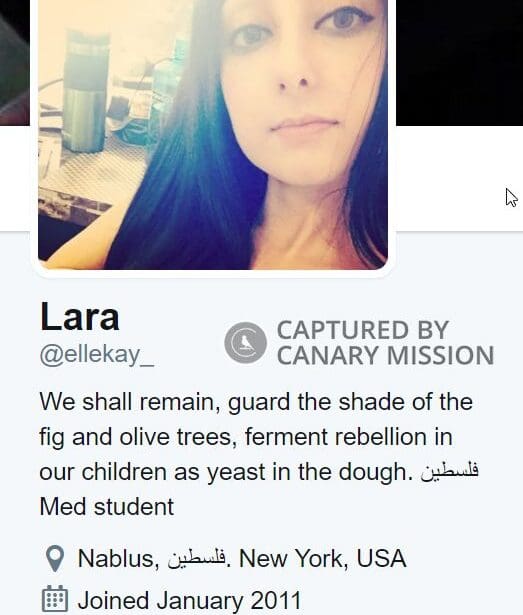This screenshot has height=615, width=523.
Task: Click the Joined January 2011 text
Action: (190, 600)
